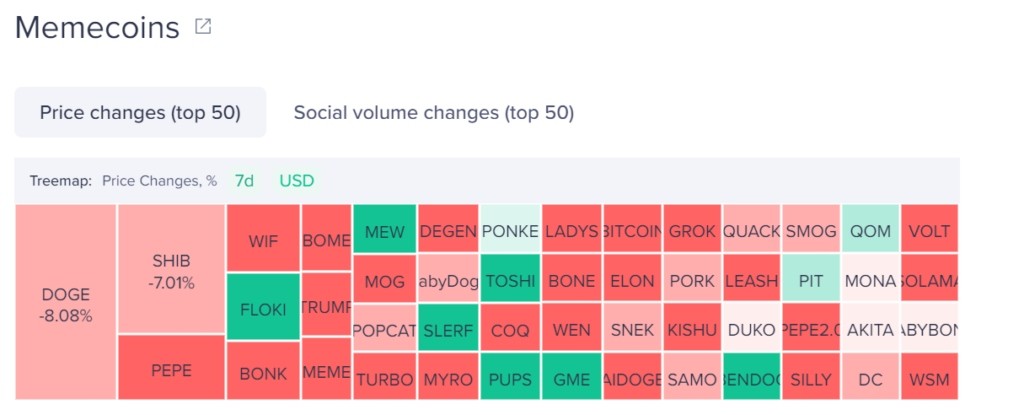This screenshot has width=1024, height=415.
Task: Choose the GME green tile
Action: pyautogui.click(x=571, y=376)
